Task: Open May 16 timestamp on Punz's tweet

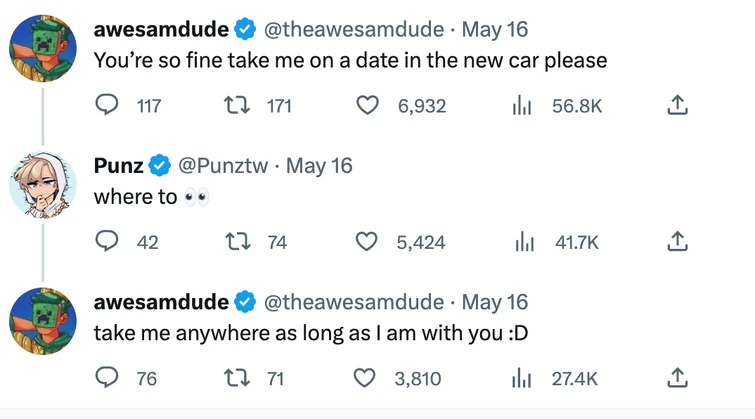Action: coord(319,166)
